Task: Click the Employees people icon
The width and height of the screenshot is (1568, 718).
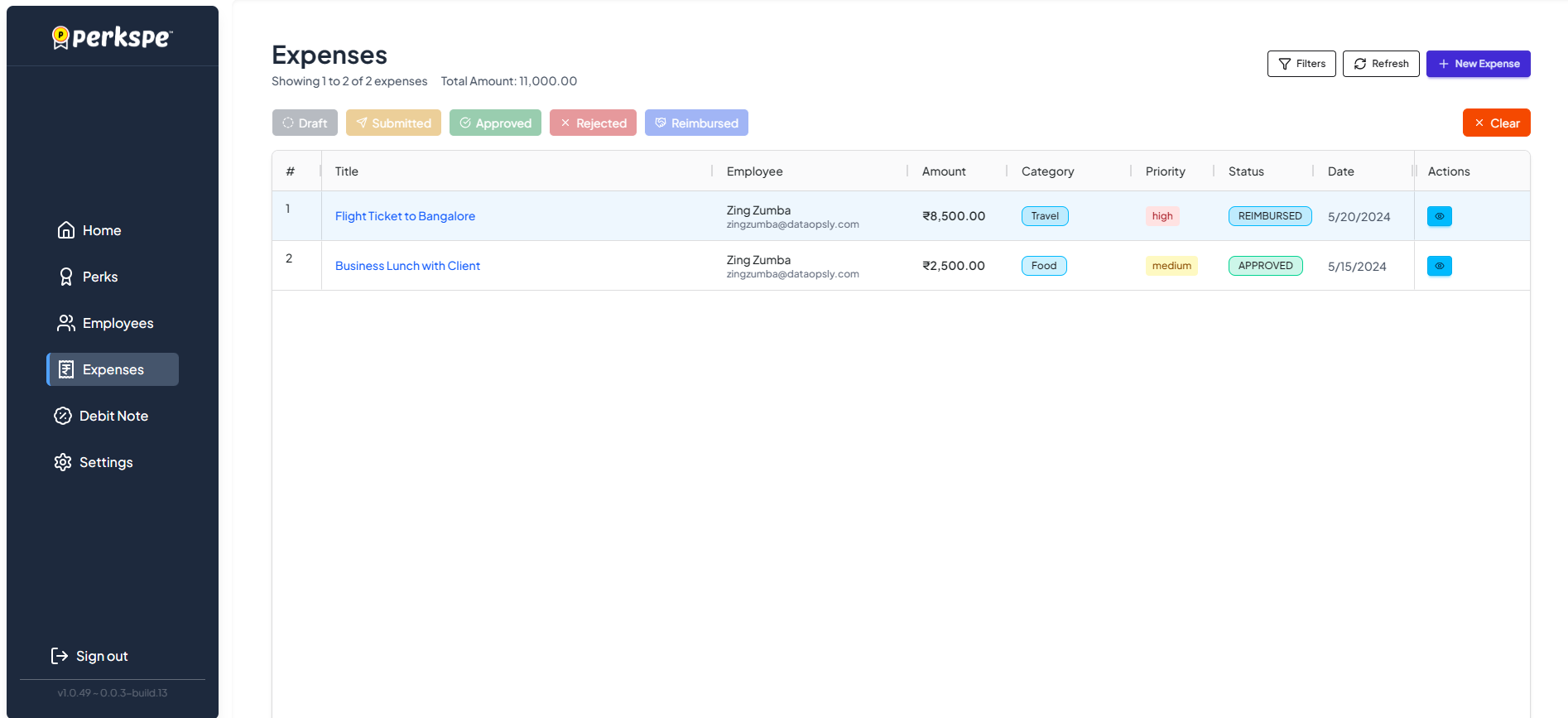Action: click(x=65, y=323)
